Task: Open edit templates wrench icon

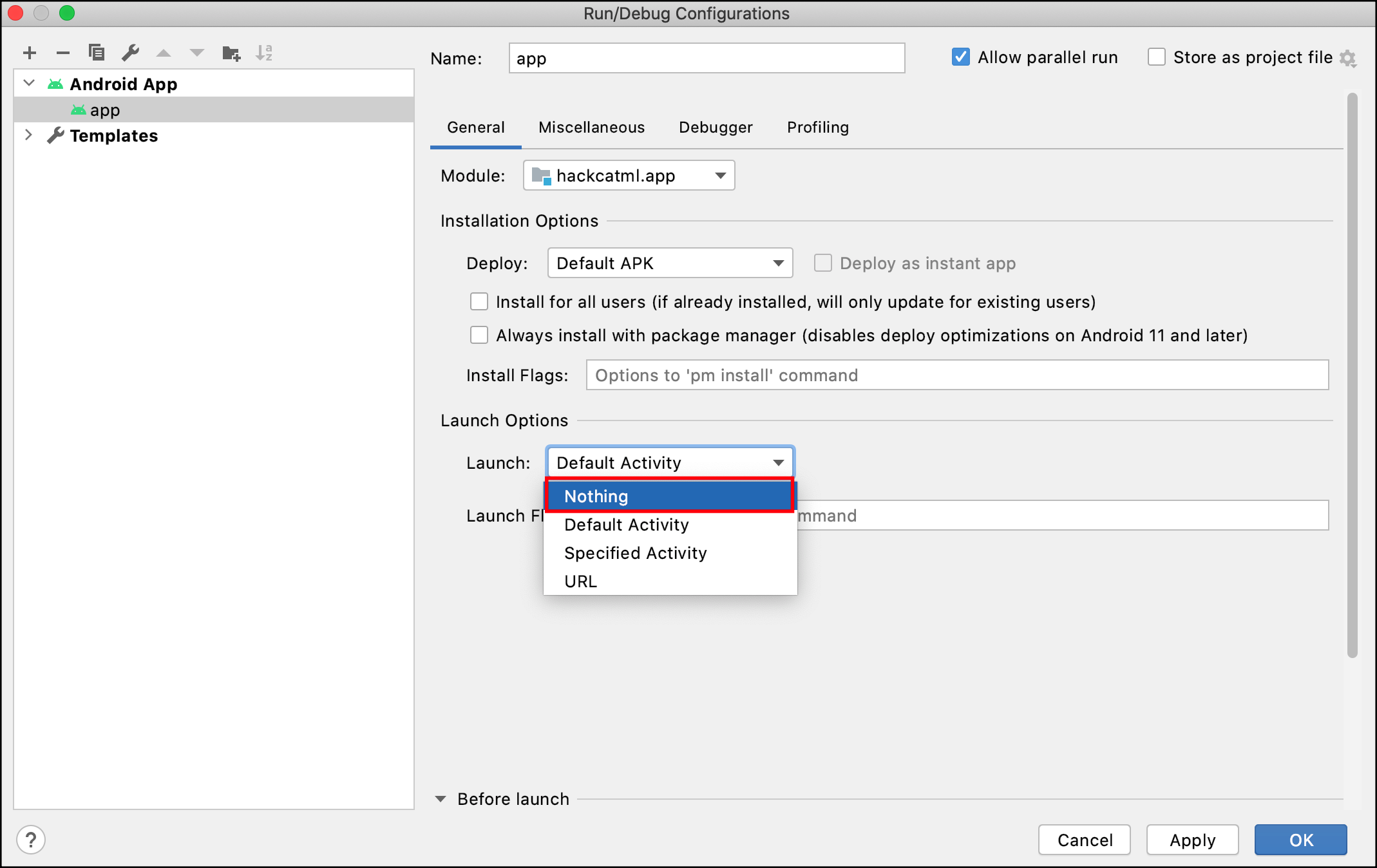Action: (x=131, y=53)
